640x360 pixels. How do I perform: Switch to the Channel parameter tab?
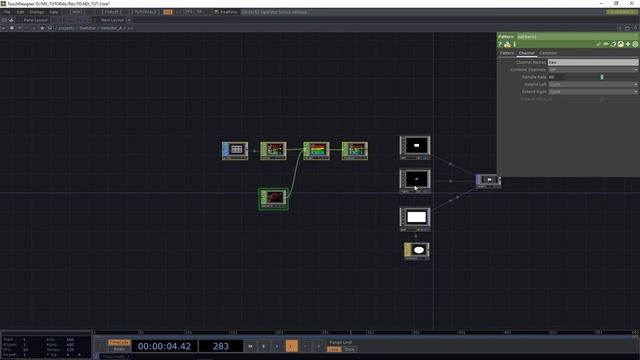(527, 53)
